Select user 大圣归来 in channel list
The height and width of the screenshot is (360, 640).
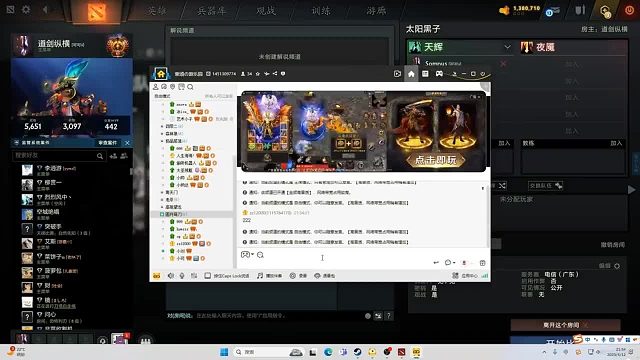(x=184, y=170)
